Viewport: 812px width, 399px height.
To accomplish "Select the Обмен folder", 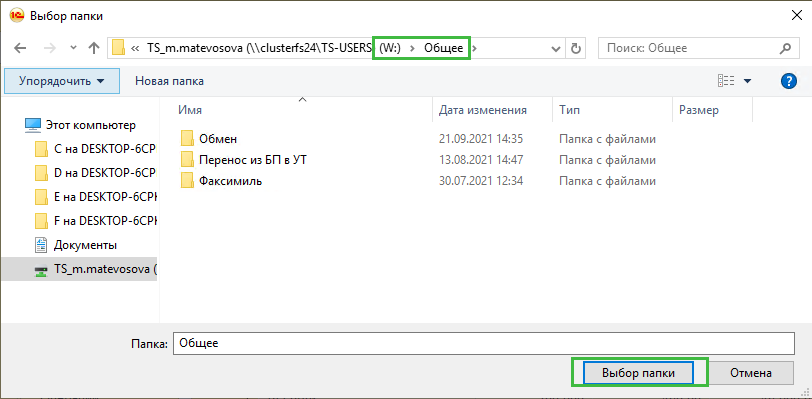I will (218, 139).
